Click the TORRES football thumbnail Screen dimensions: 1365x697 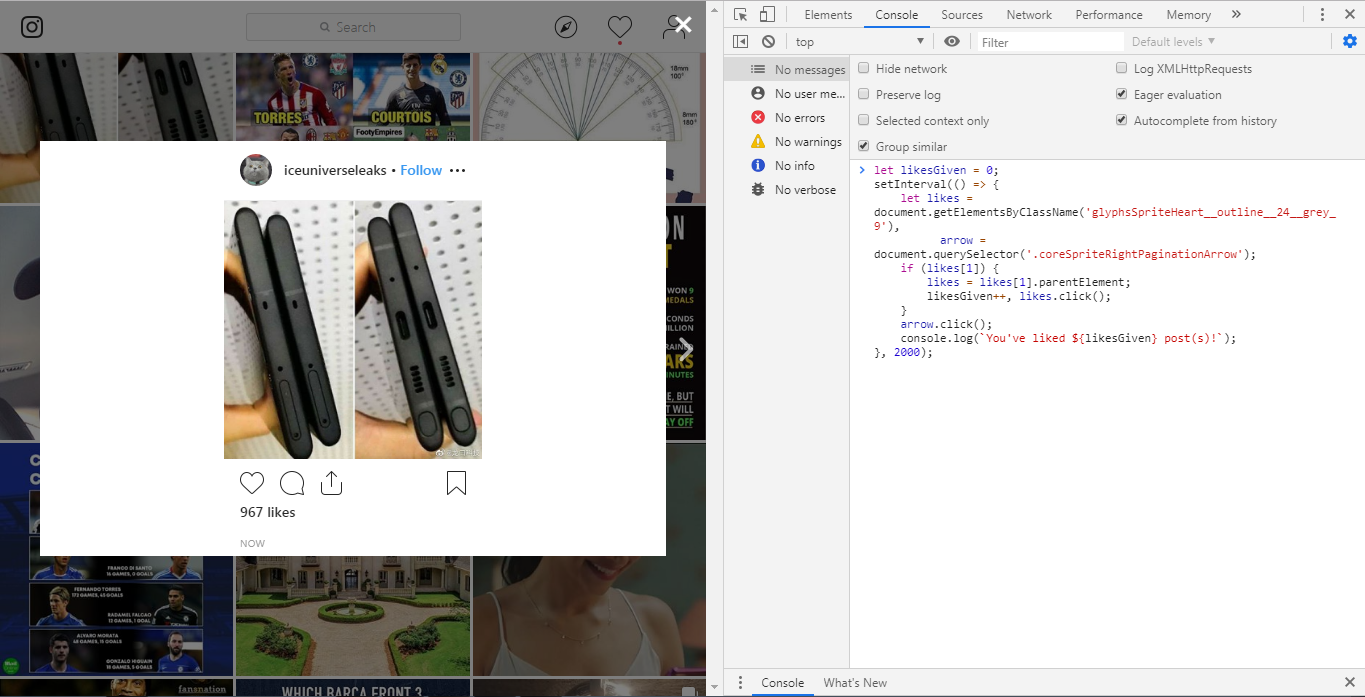click(x=294, y=97)
